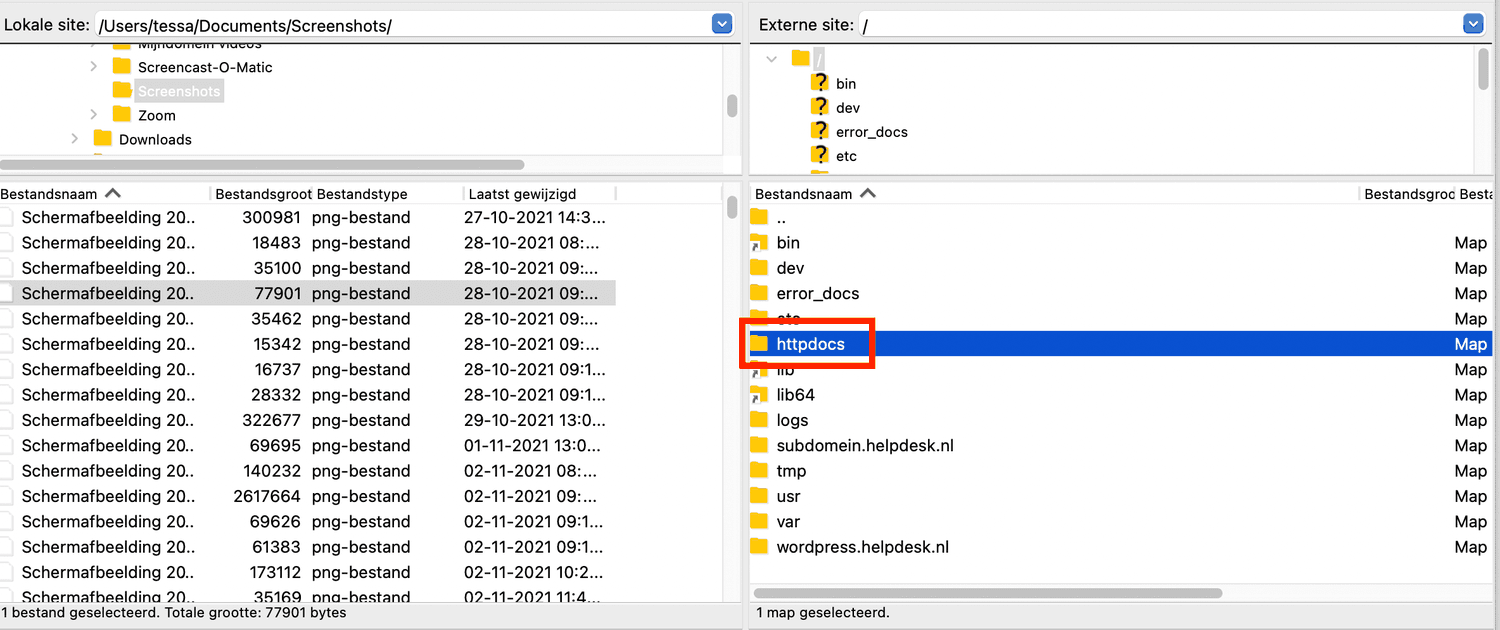Select the wordpress.helpdesk.nl folder icon

click(x=759, y=547)
